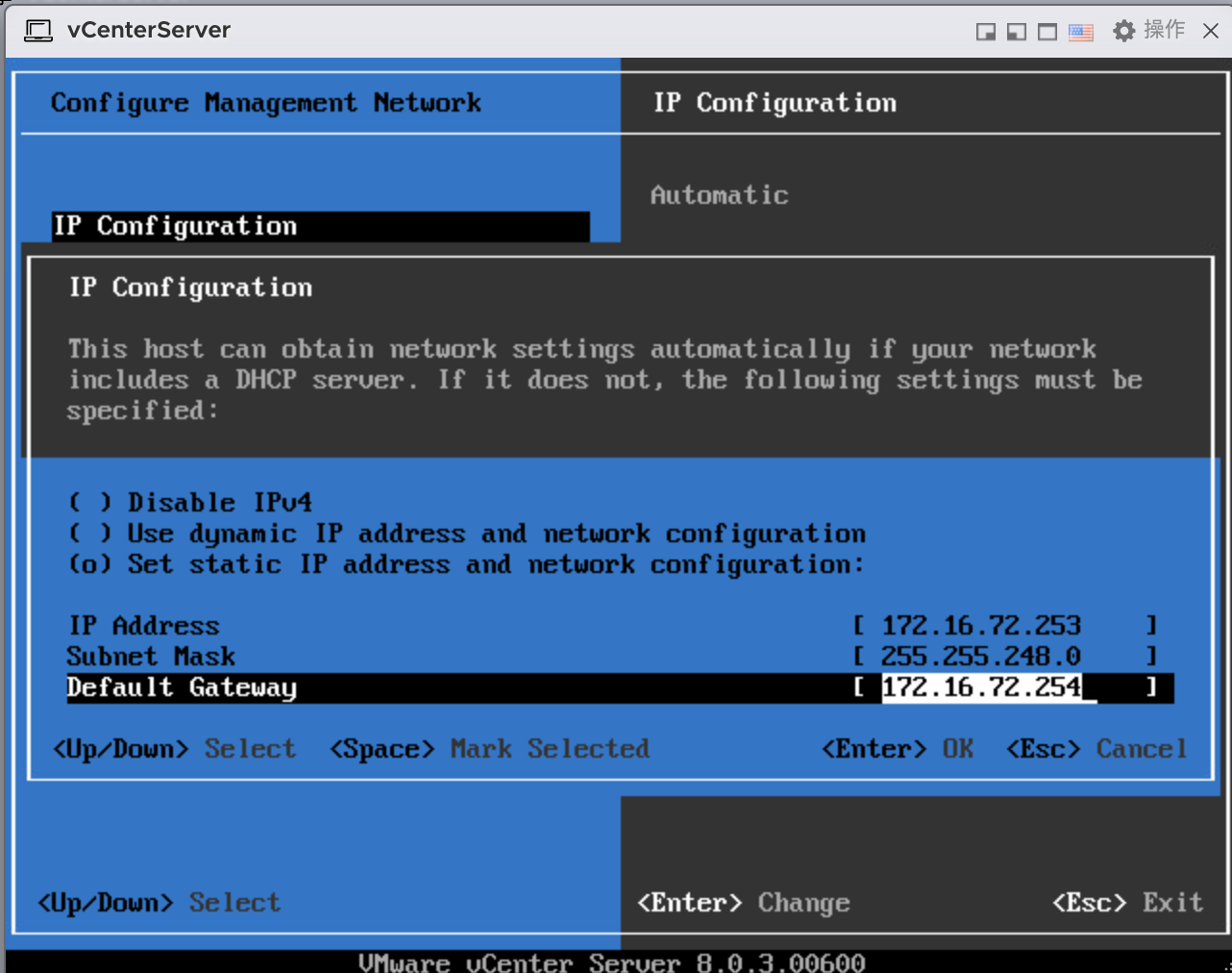Screen dimensions: 1232x973
Task: Click the second medium-window size icon
Action: pyautogui.click(x=1016, y=32)
